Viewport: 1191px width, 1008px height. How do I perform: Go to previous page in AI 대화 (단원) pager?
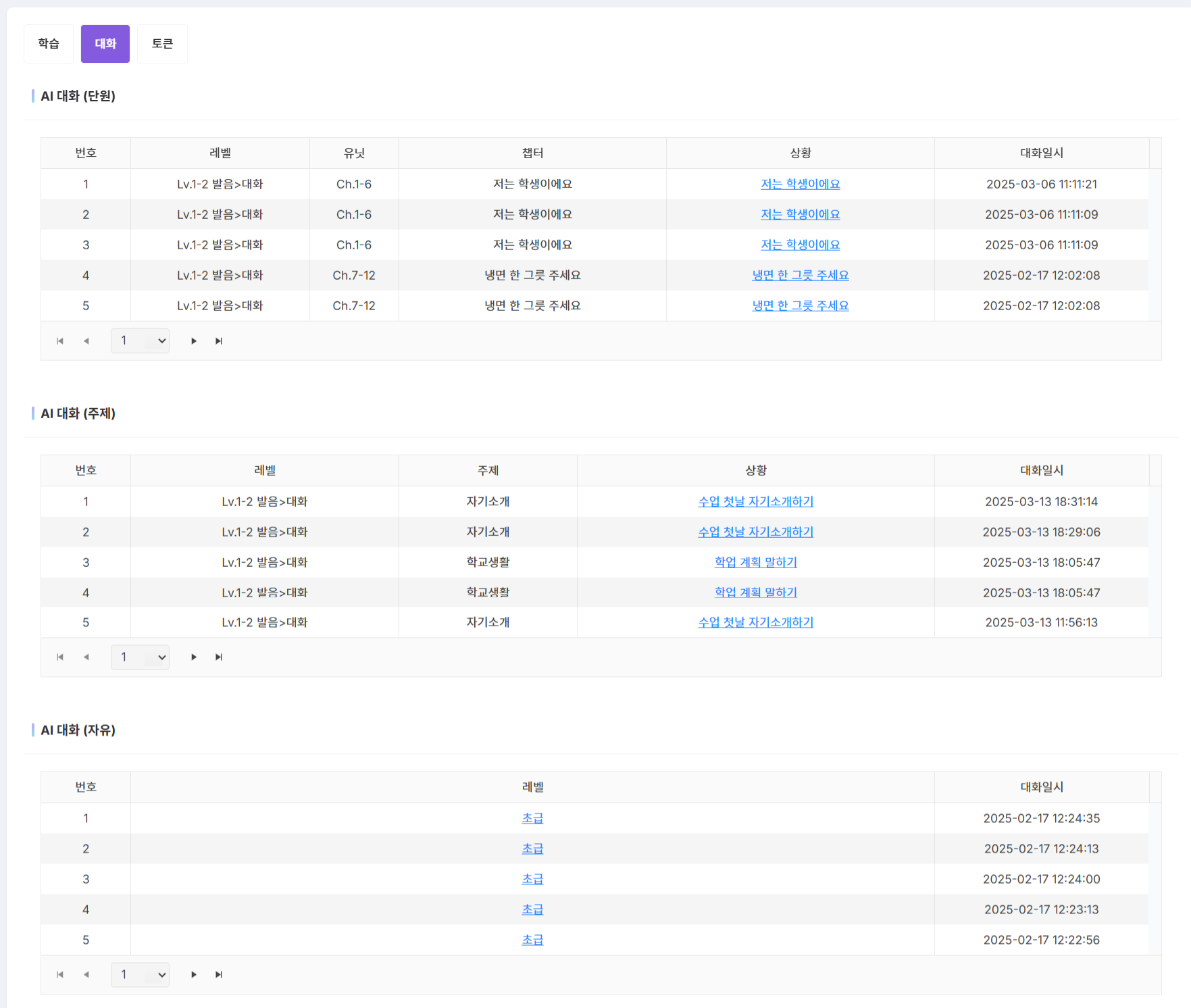pos(86,341)
